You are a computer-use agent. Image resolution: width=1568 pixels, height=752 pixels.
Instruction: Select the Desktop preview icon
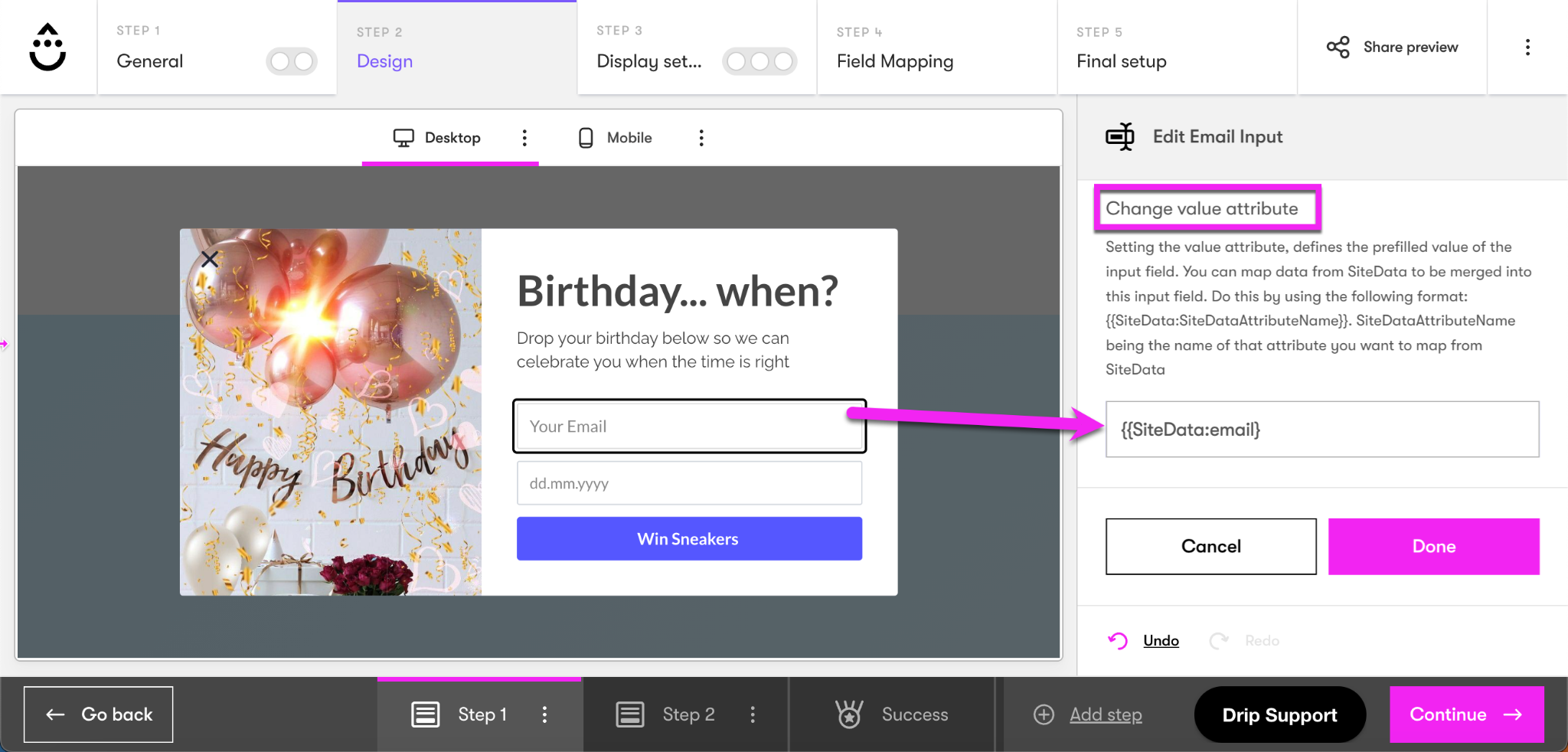[405, 137]
